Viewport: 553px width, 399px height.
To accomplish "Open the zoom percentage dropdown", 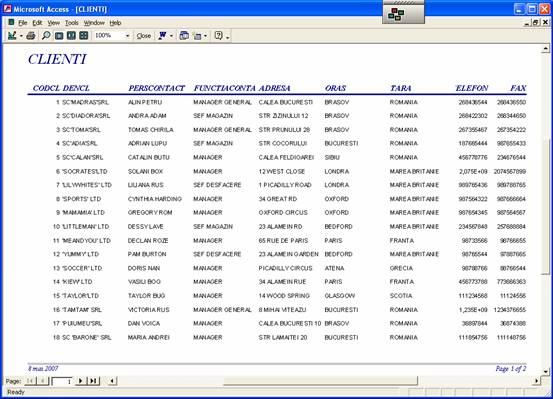I will click(128, 36).
